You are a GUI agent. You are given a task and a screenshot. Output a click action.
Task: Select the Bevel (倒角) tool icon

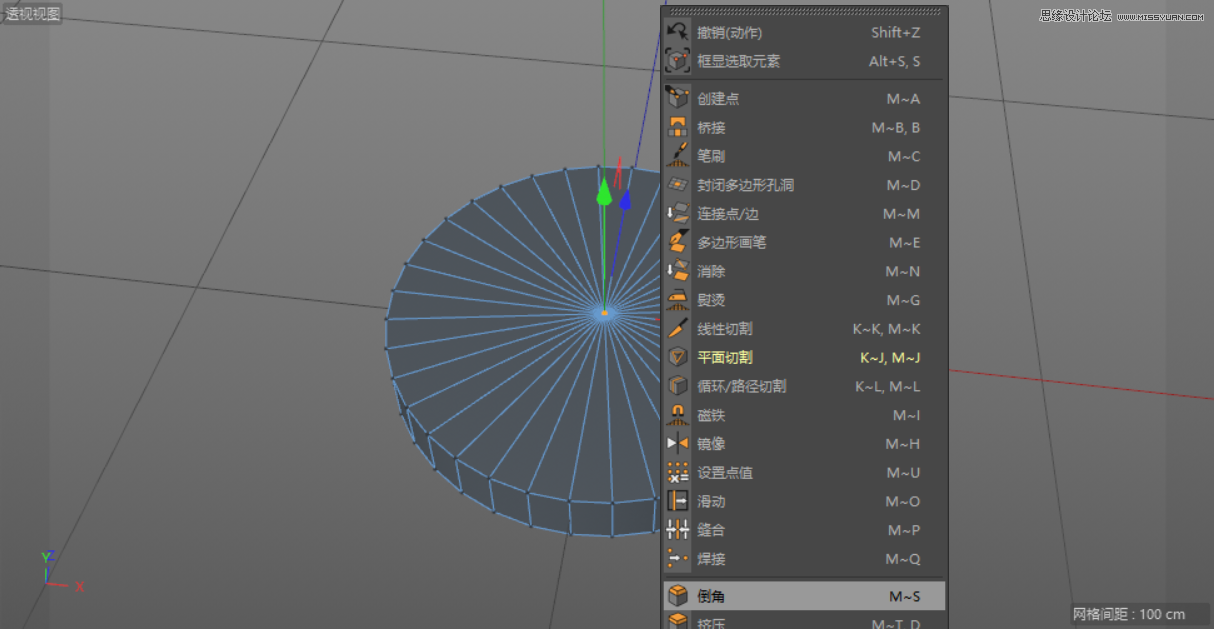[678, 595]
